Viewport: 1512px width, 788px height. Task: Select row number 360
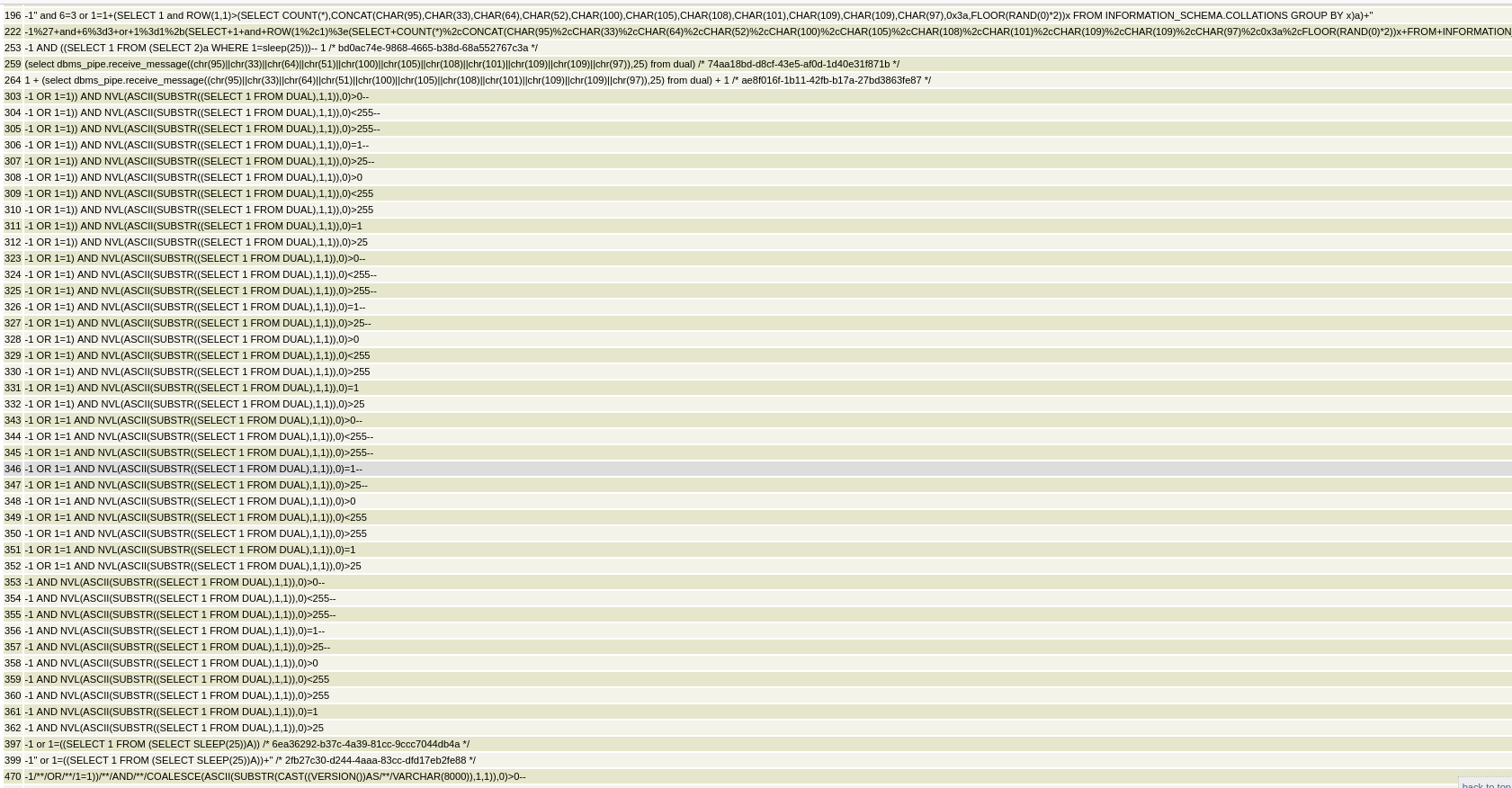[13, 695]
